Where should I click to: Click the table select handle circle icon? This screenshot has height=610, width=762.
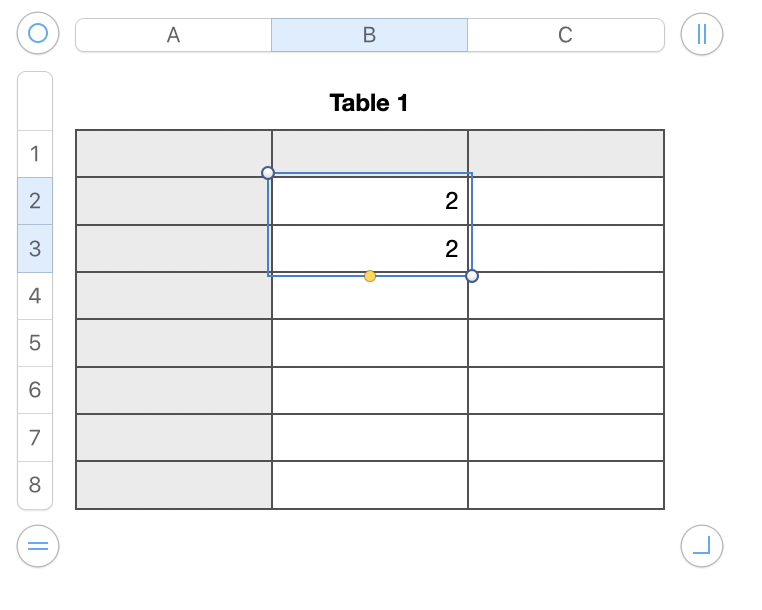[38, 34]
